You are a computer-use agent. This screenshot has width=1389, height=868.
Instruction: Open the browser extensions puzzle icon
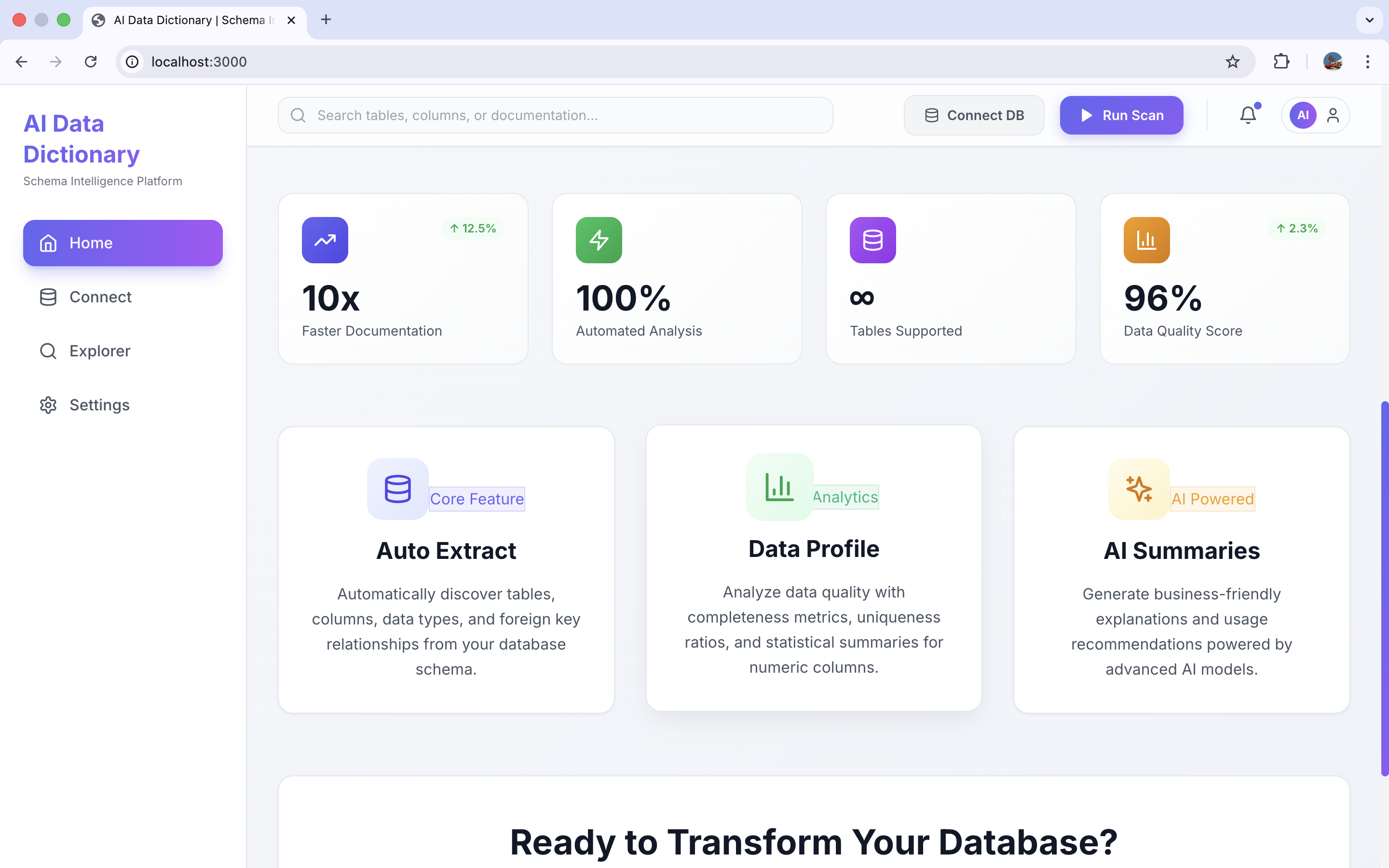pos(1282,61)
